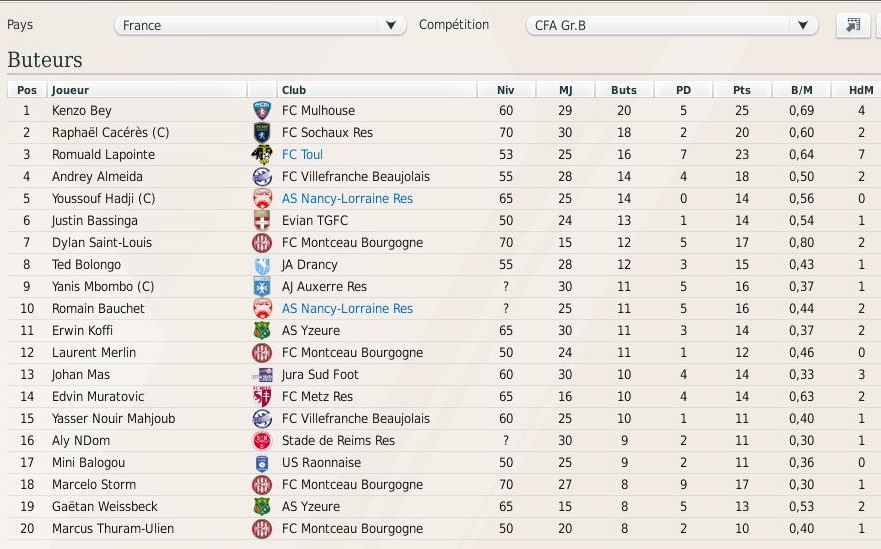
Task: Click the export view icon top right
Action: tap(853, 25)
